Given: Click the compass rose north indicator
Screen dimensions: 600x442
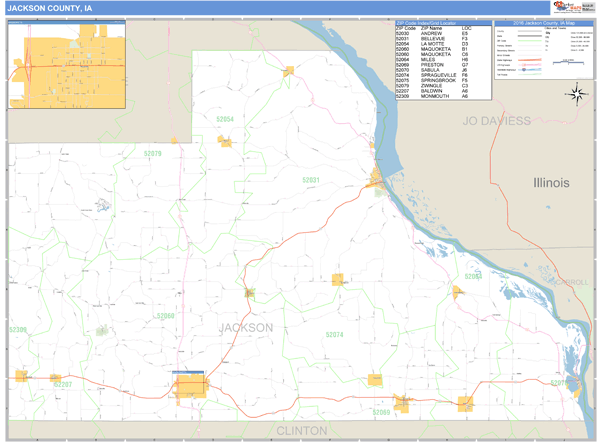Looking at the screenshot, I should (x=577, y=93).
